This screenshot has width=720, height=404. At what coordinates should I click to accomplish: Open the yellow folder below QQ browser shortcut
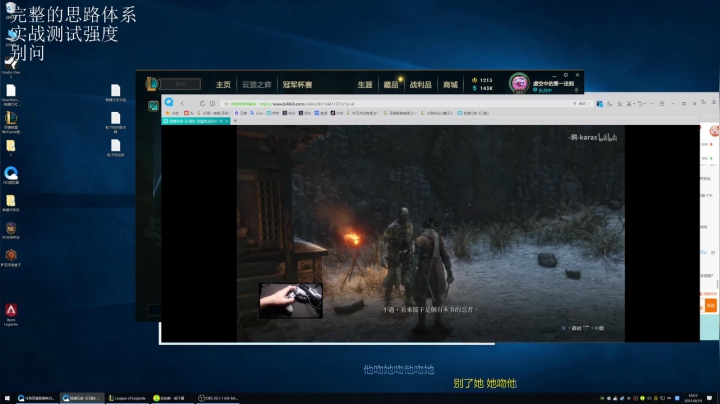coord(11,202)
